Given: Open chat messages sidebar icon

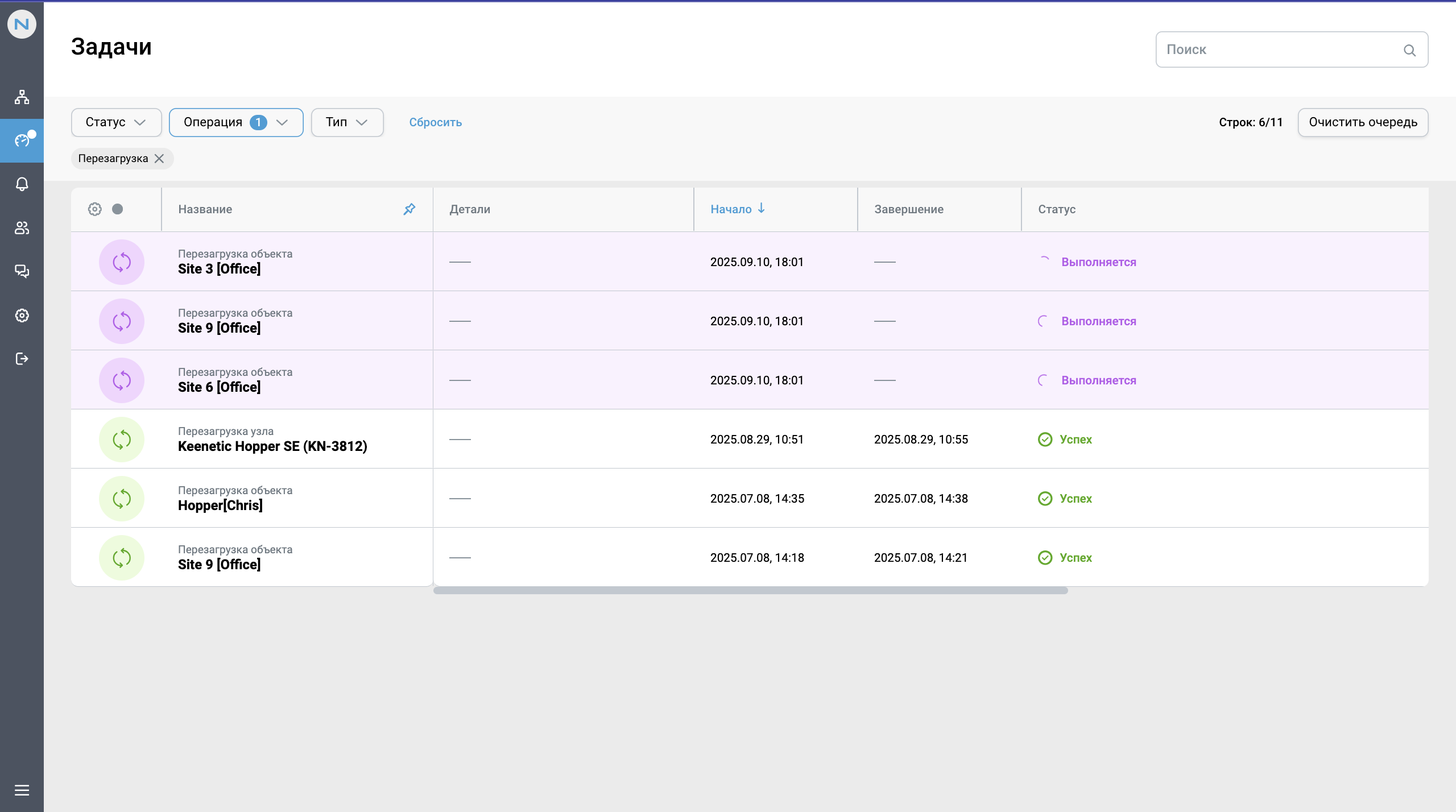Looking at the screenshot, I should [22, 271].
